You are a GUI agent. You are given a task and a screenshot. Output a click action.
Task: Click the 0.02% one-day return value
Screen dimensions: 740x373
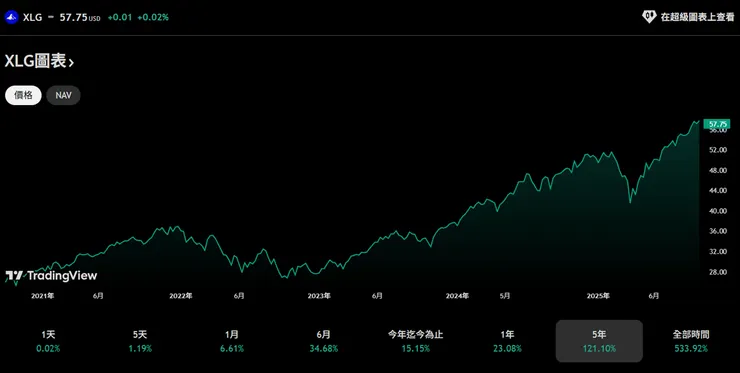(48, 349)
